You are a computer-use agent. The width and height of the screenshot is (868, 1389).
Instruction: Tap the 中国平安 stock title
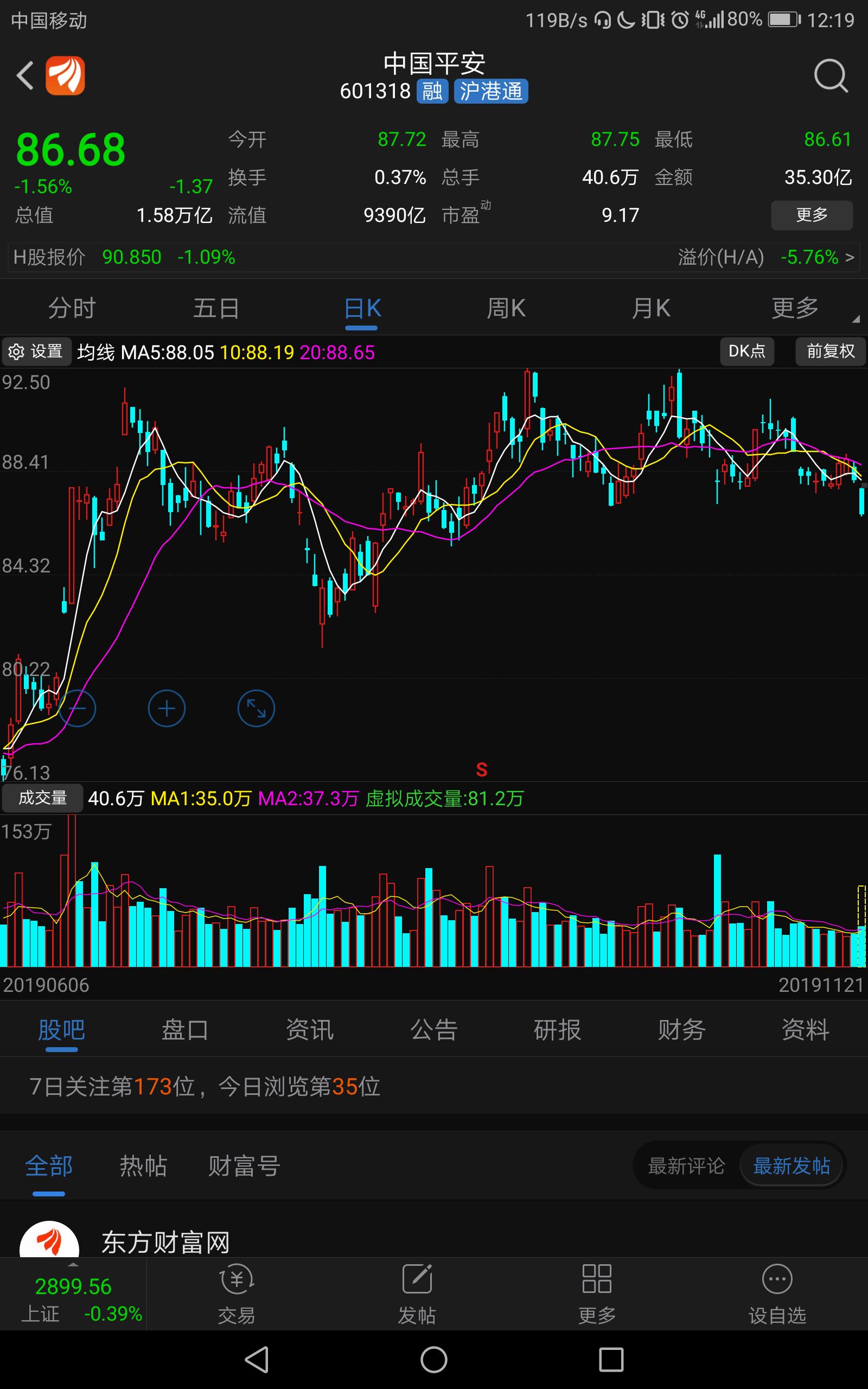(x=434, y=63)
